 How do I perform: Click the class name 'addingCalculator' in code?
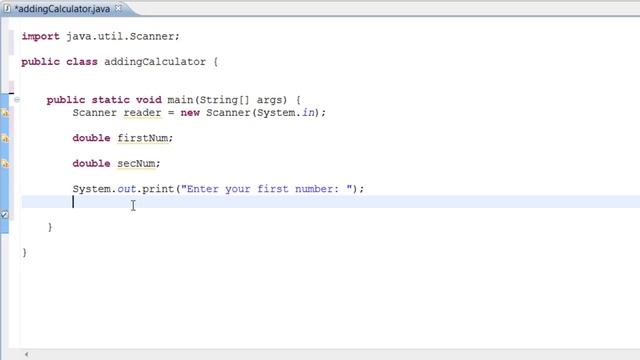click(155, 62)
